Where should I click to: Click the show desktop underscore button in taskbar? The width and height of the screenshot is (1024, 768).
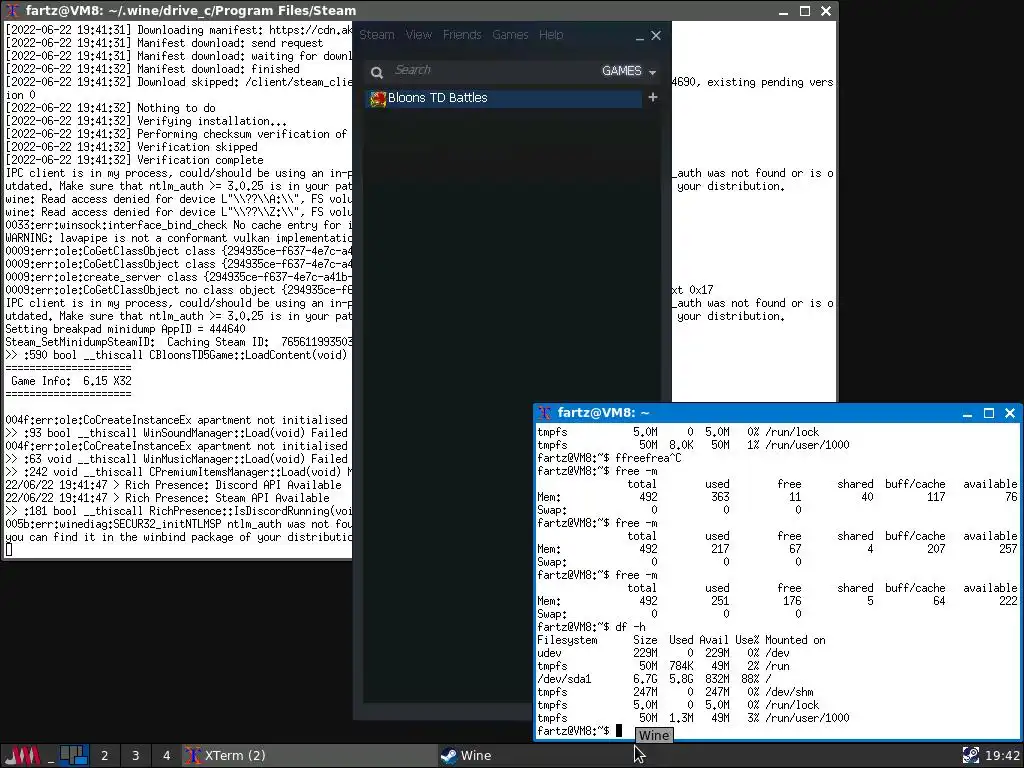50,756
